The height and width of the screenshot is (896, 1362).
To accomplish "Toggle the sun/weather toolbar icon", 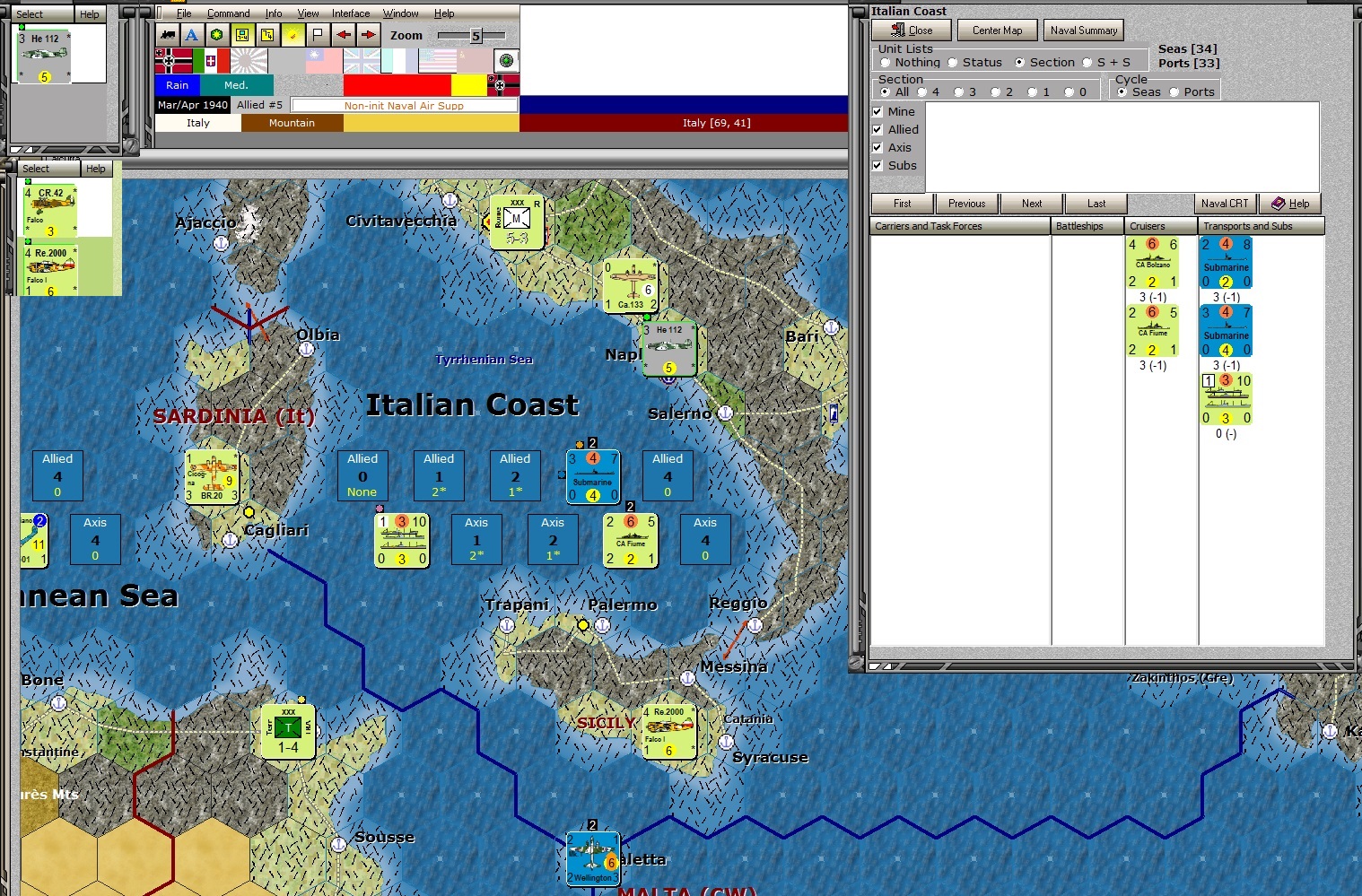I will click(x=292, y=35).
